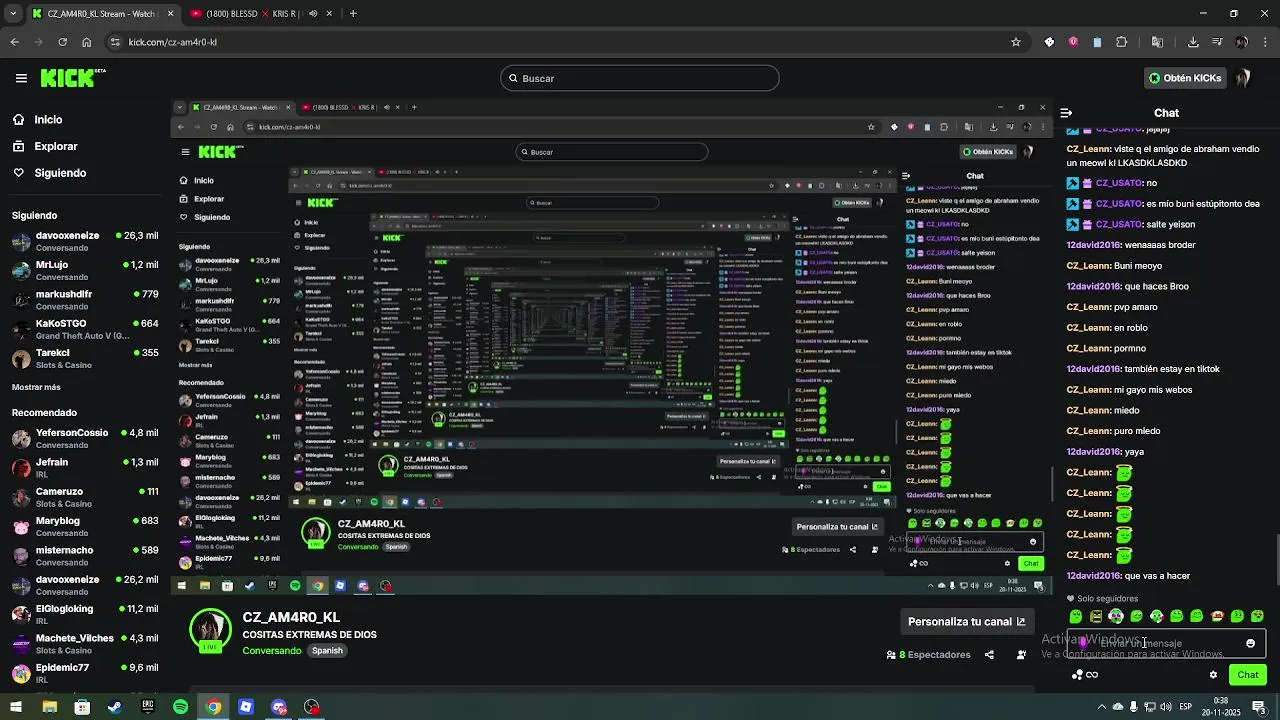Click the share icon next to Espectadores
The width and height of the screenshot is (1280, 720).
point(989,655)
